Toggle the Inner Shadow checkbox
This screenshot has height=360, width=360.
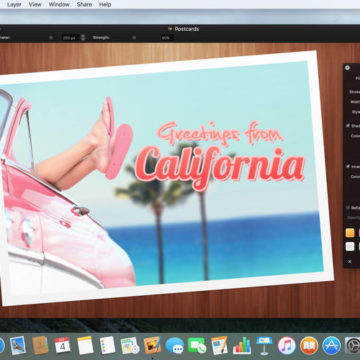348,166
